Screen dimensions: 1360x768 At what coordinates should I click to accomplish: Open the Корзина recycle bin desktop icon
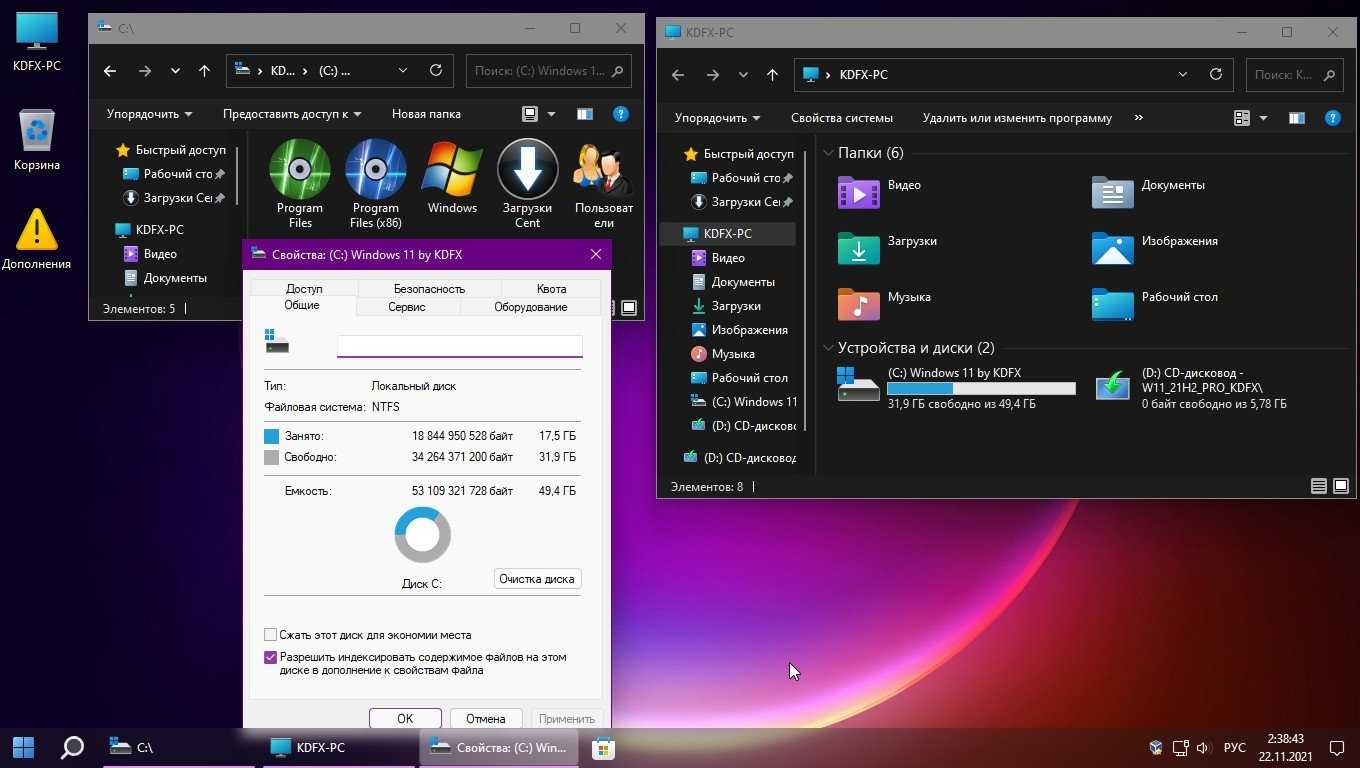[37, 140]
